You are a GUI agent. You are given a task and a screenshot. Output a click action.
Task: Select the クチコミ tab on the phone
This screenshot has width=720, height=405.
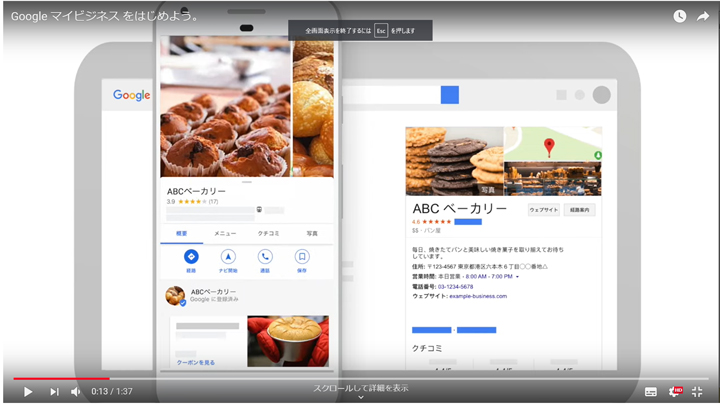coord(269,234)
